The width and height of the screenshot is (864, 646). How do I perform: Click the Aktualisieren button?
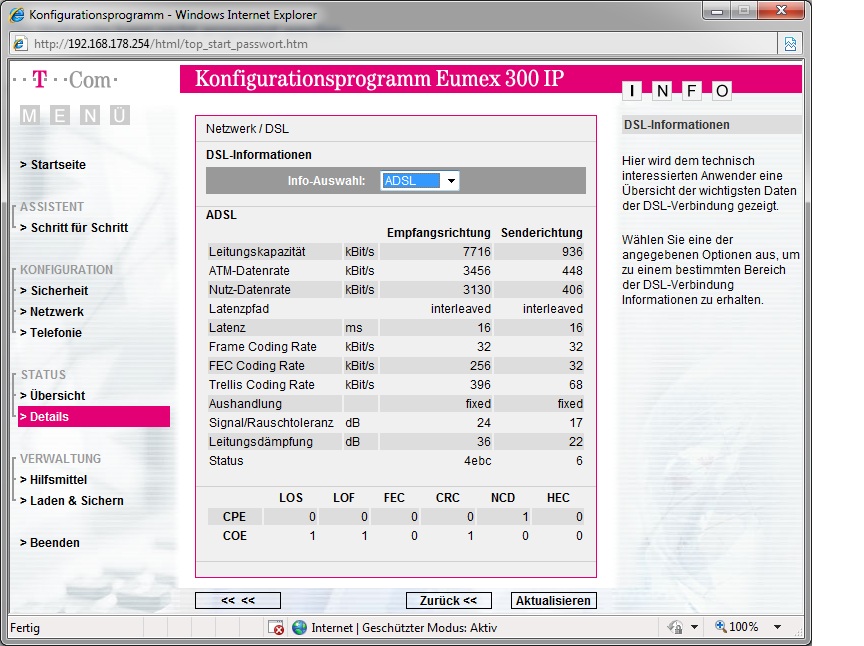coord(553,600)
